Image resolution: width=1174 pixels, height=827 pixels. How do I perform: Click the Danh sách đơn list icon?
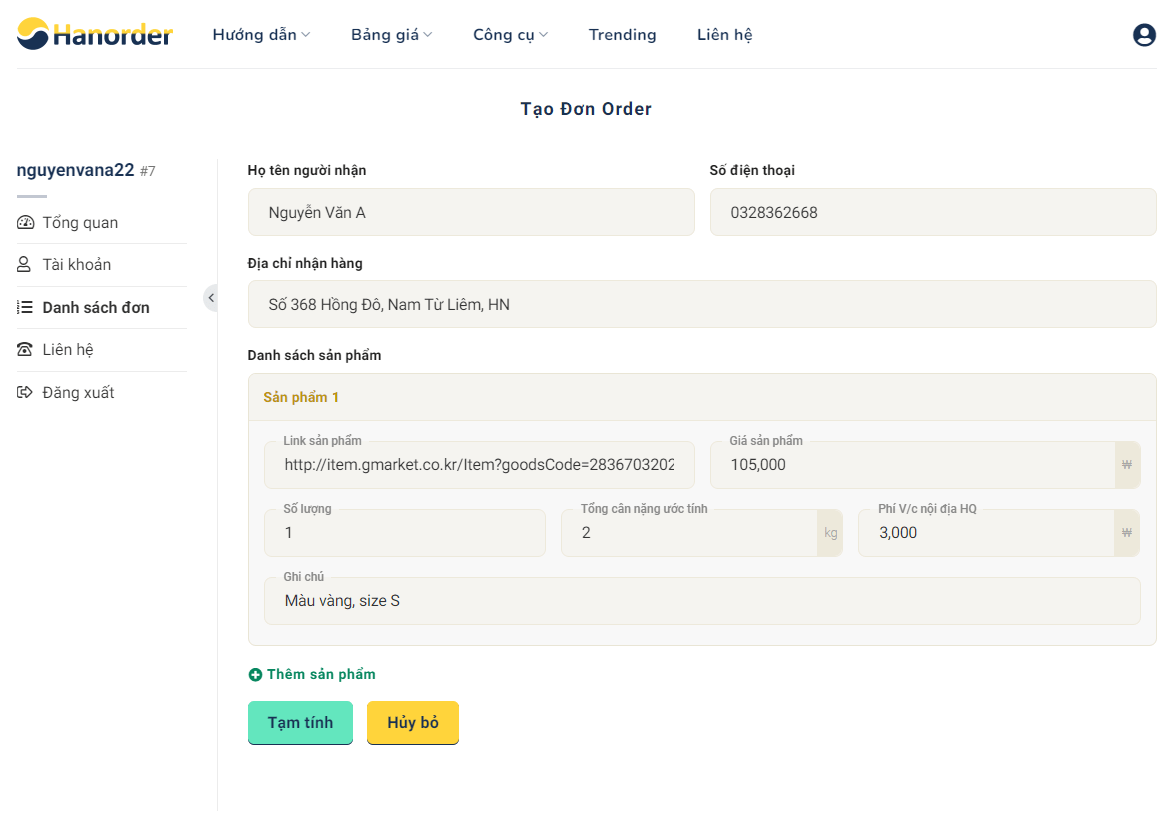click(x=24, y=307)
